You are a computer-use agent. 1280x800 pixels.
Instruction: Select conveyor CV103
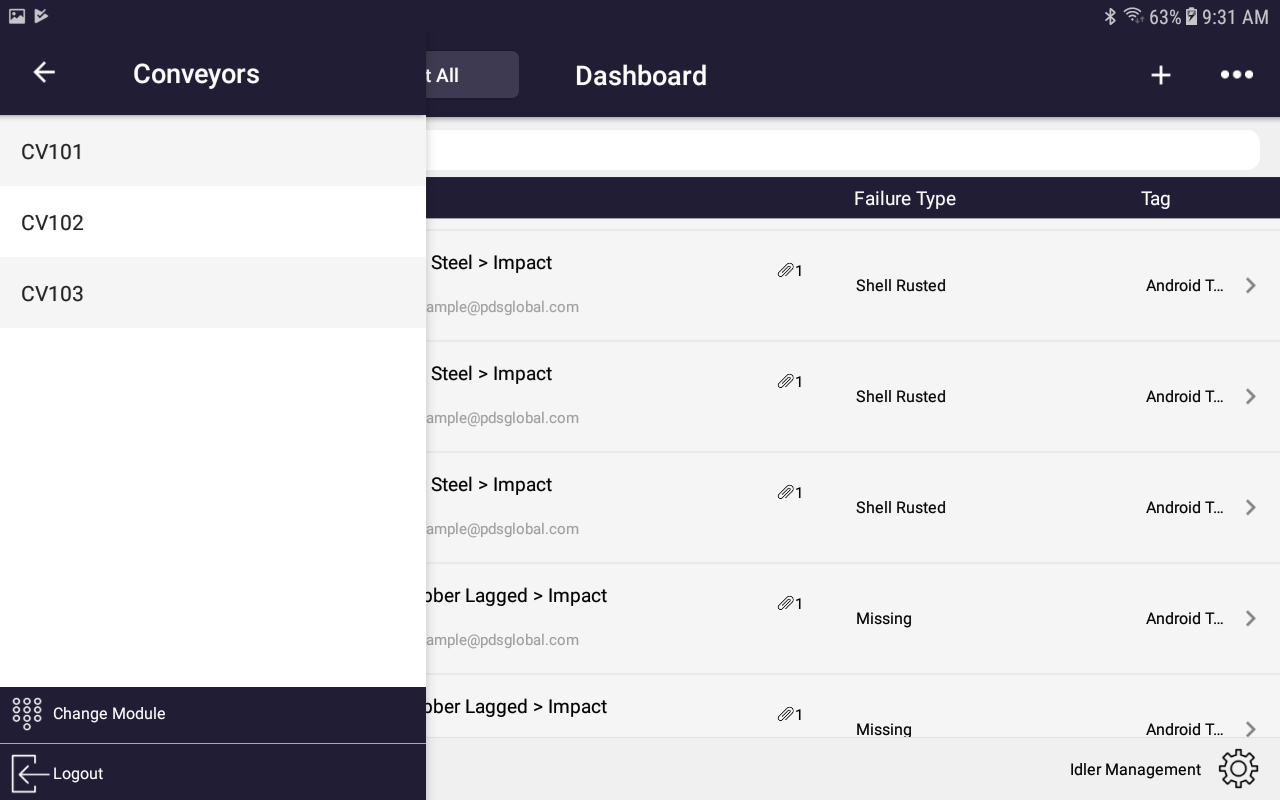pos(52,294)
